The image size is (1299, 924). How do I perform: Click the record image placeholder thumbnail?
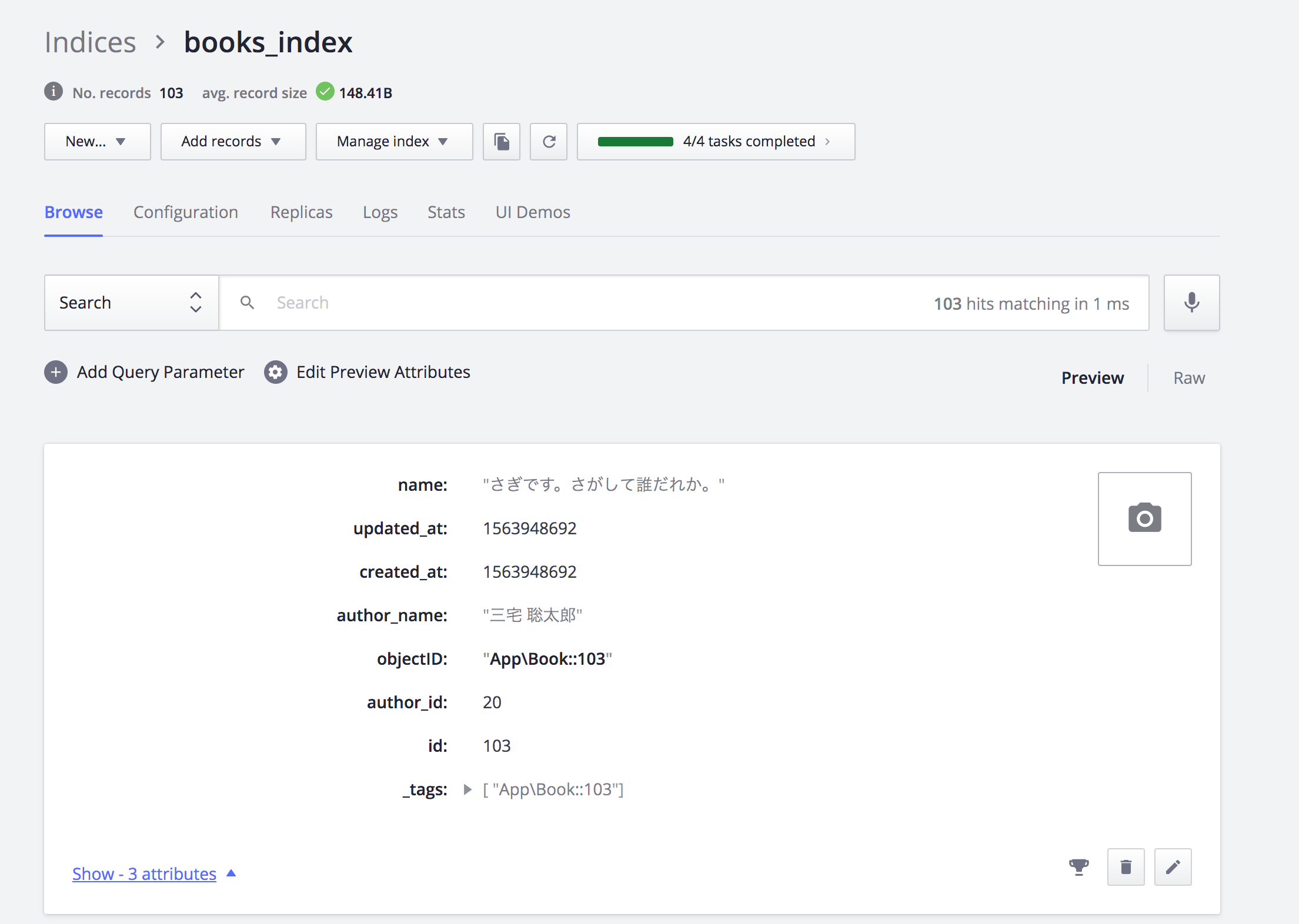(x=1144, y=518)
